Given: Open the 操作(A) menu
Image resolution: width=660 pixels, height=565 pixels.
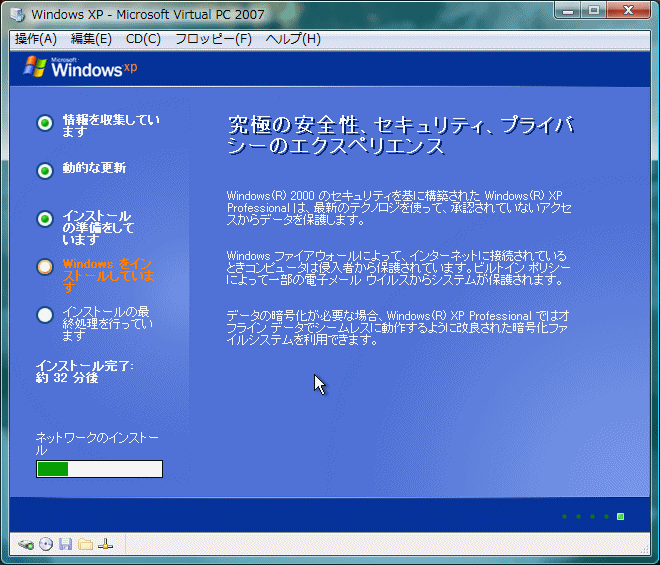Looking at the screenshot, I should point(35,39).
